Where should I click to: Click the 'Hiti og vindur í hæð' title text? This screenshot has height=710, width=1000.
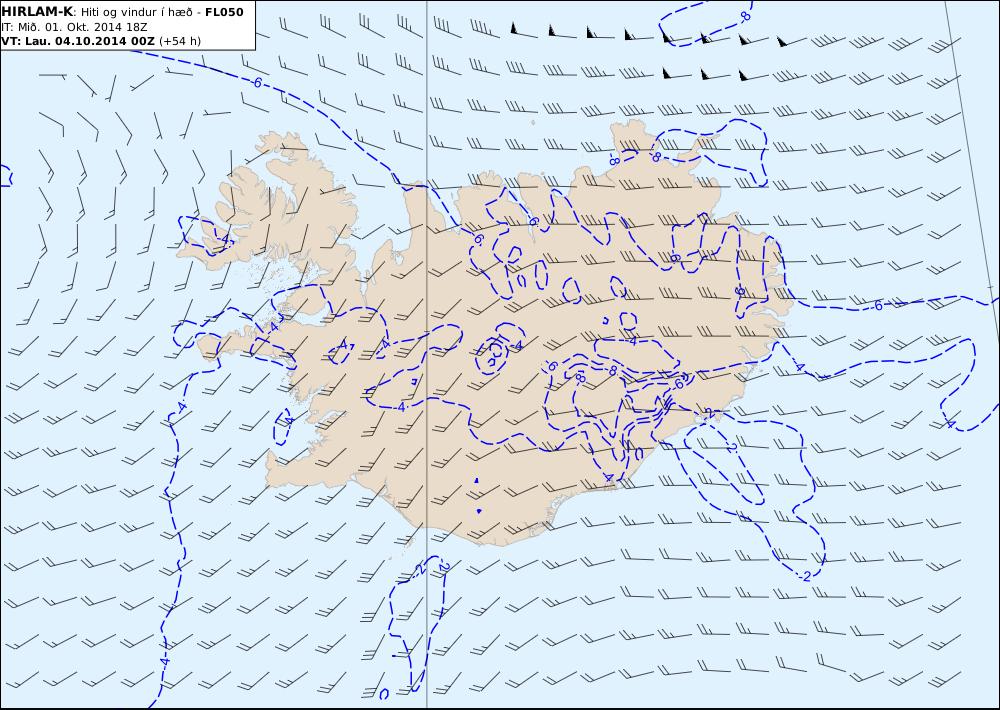coord(136,13)
